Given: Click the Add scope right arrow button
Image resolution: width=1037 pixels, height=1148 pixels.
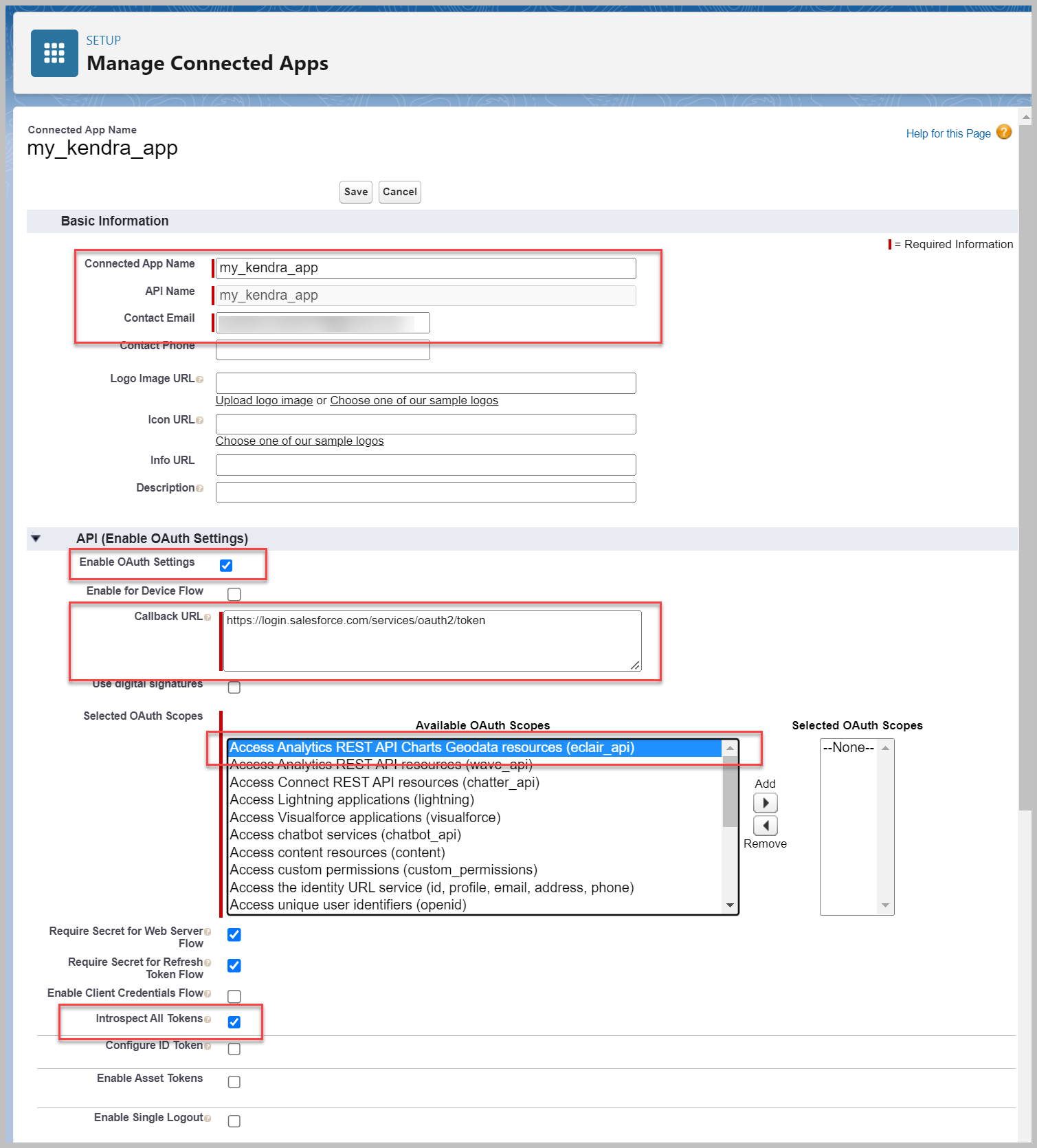Looking at the screenshot, I should tap(765, 803).
